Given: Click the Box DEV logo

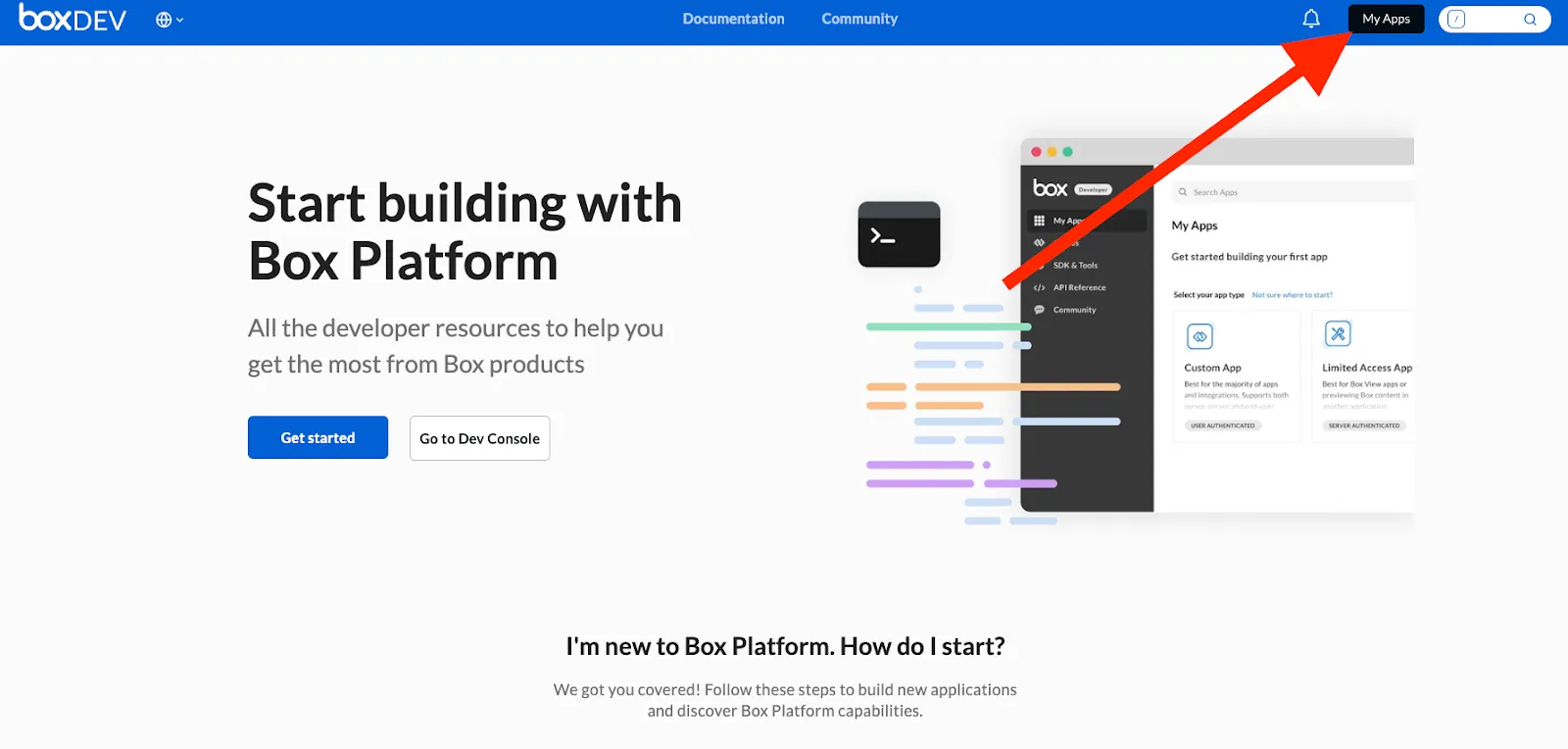Looking at the screenshot, I should pyautogui.click(x=73, y=19).
